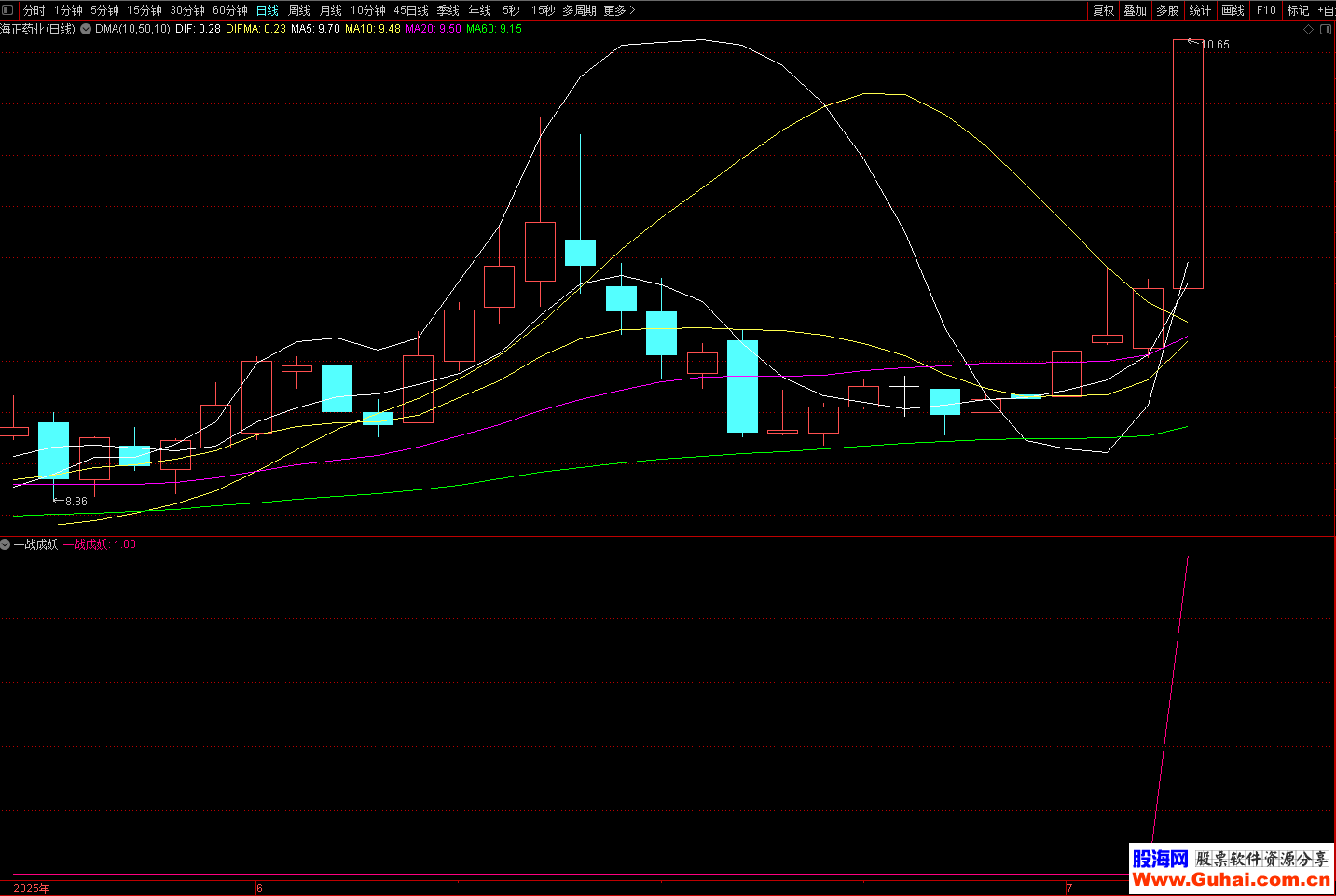Toggle the side panel icon in chart header

click(x=1326, y=30)
